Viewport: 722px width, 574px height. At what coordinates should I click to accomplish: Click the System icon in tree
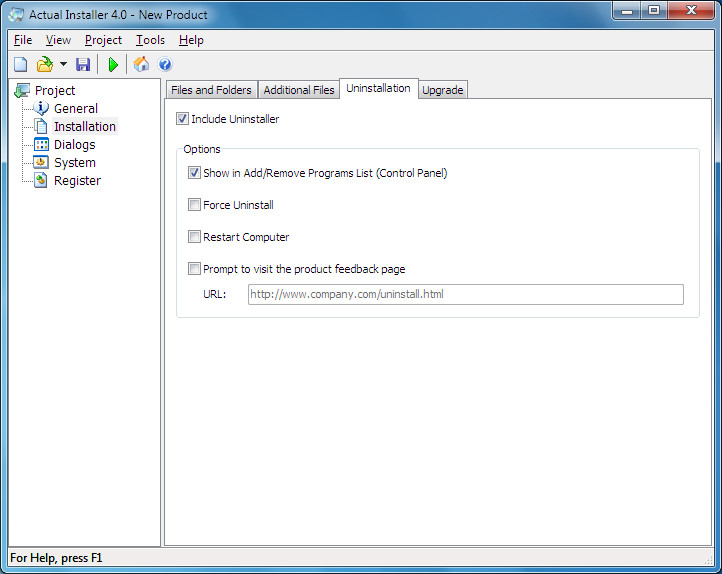(x=41, y=162)
